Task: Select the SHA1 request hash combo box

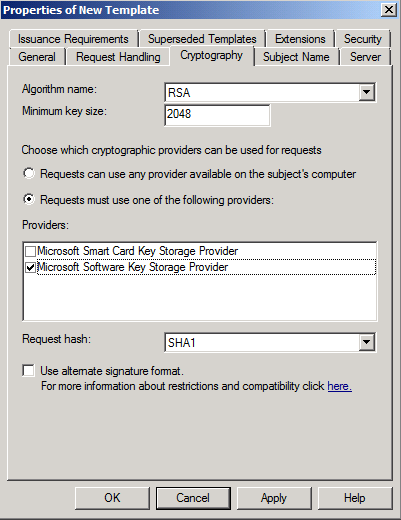Action: [270, 342]
